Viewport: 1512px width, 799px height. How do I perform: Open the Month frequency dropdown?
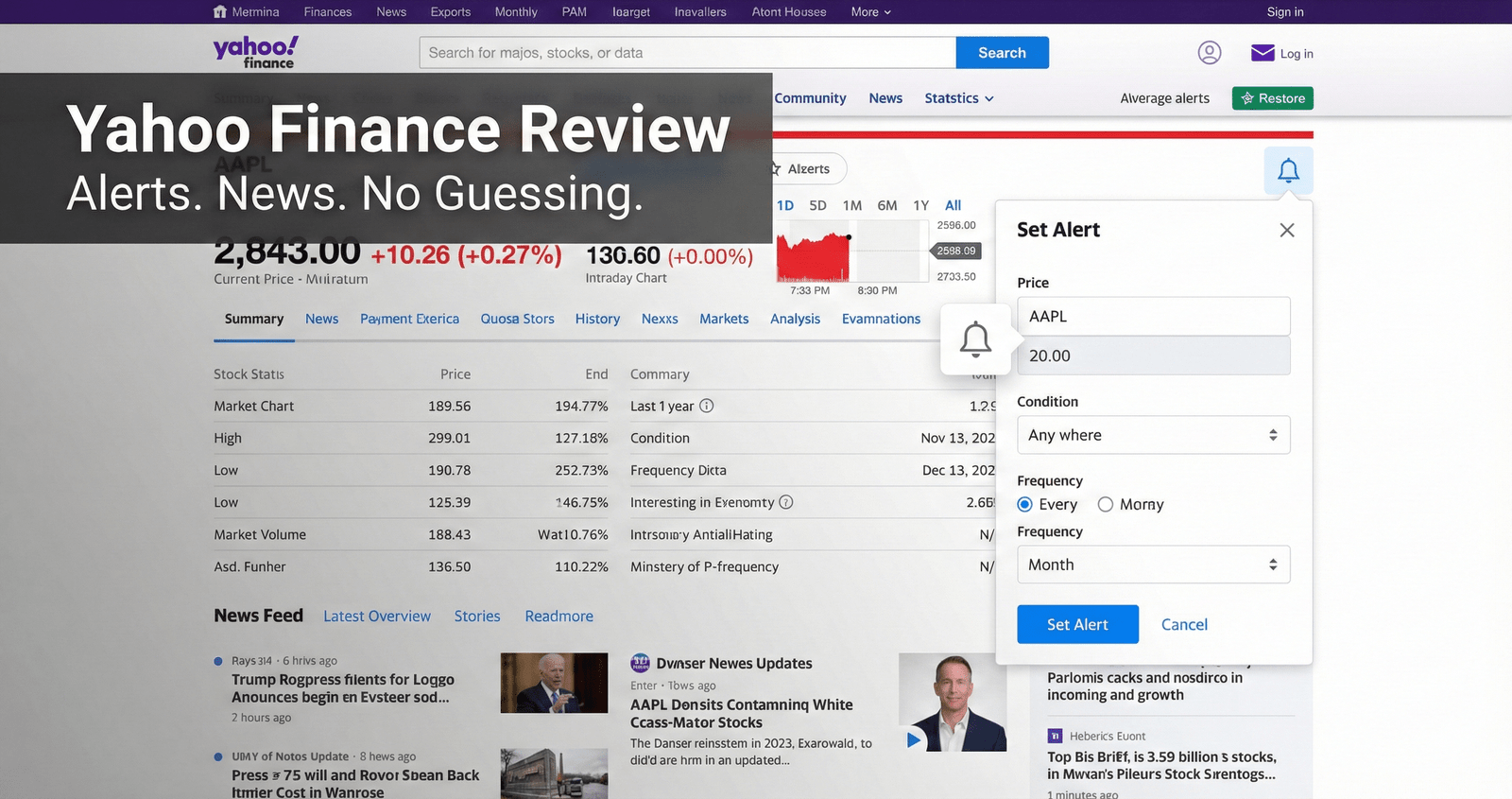tap(1153, 565)
